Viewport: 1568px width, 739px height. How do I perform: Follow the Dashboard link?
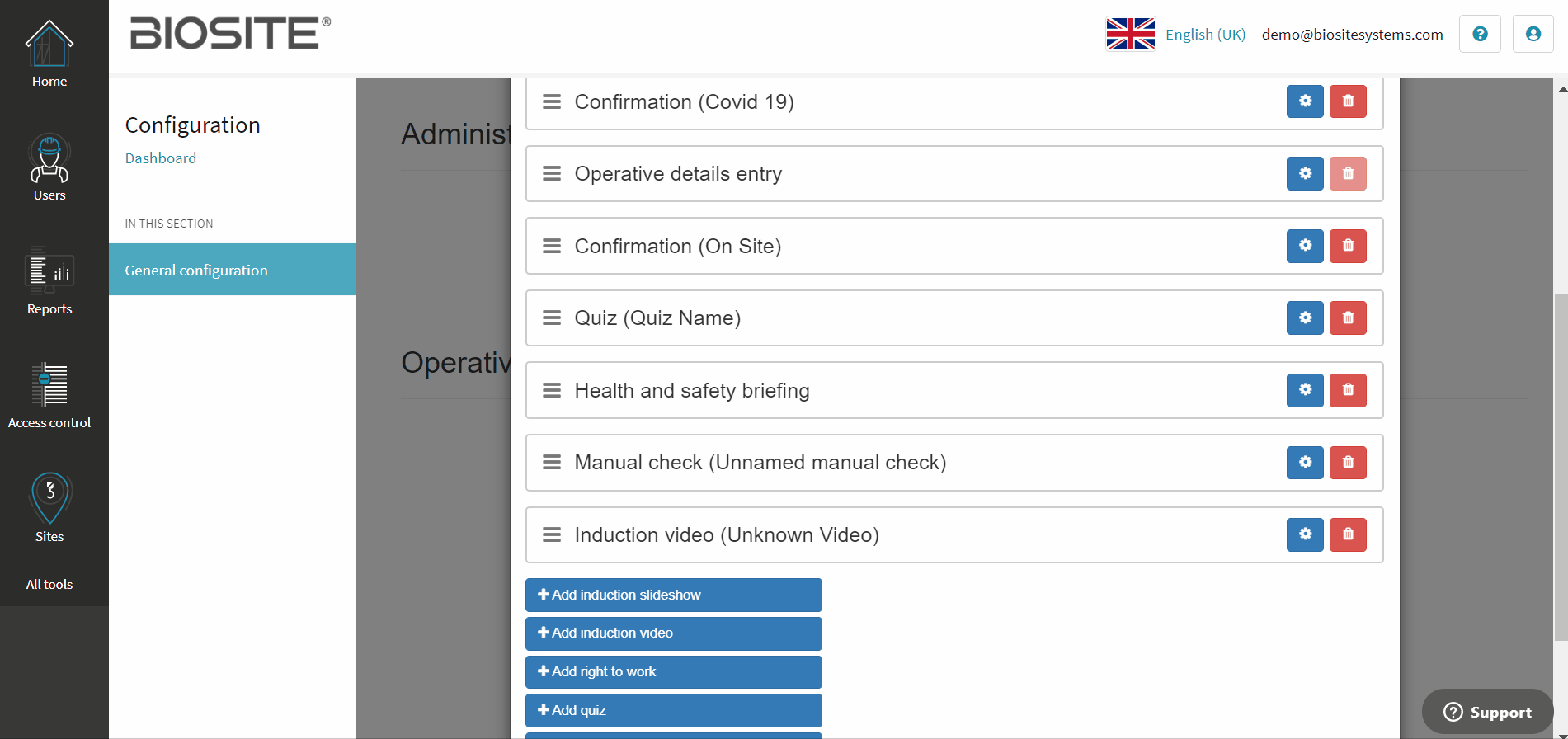pos(161,158)
